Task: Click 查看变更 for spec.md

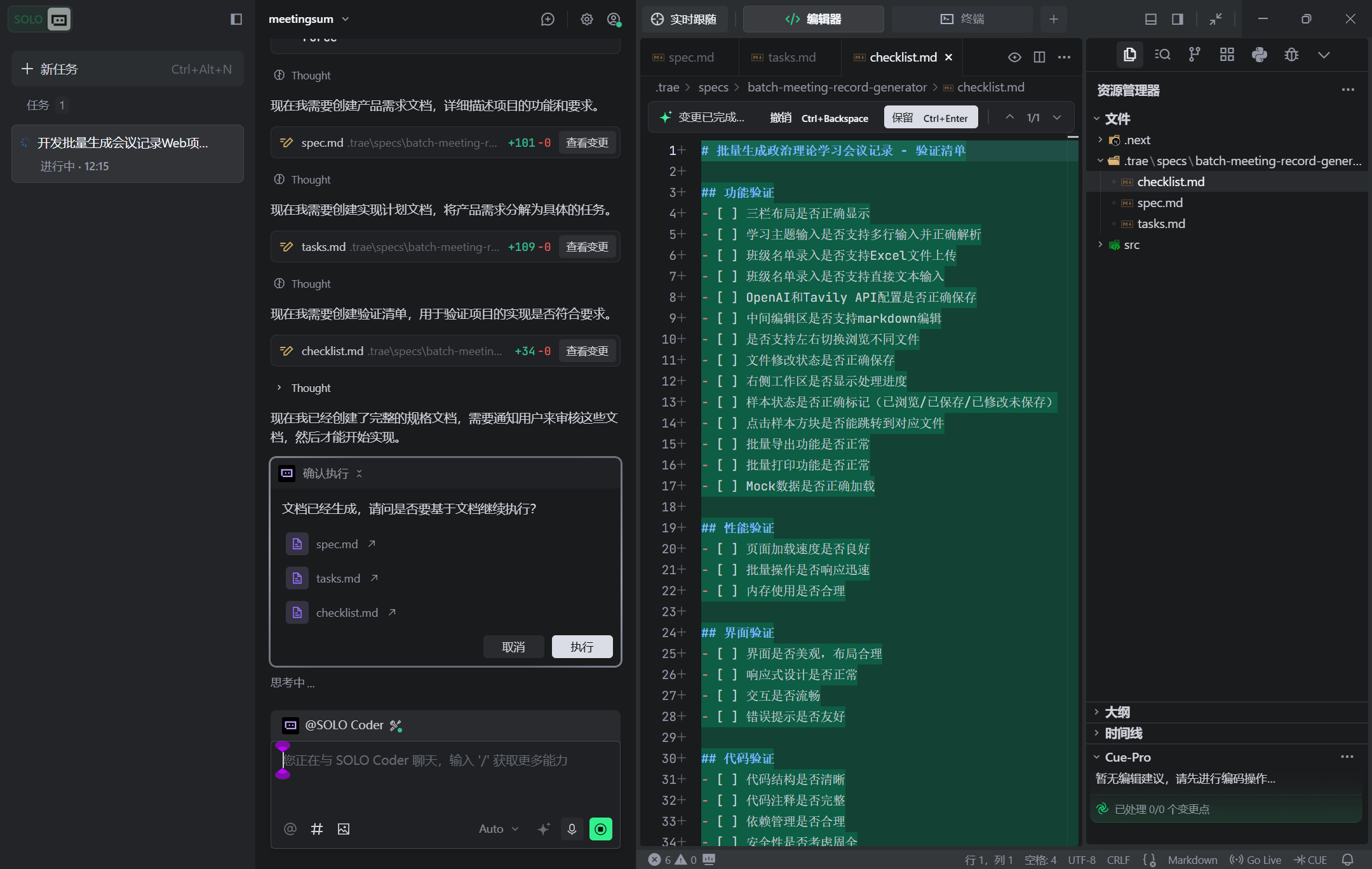Action: [x=587, y=143]
